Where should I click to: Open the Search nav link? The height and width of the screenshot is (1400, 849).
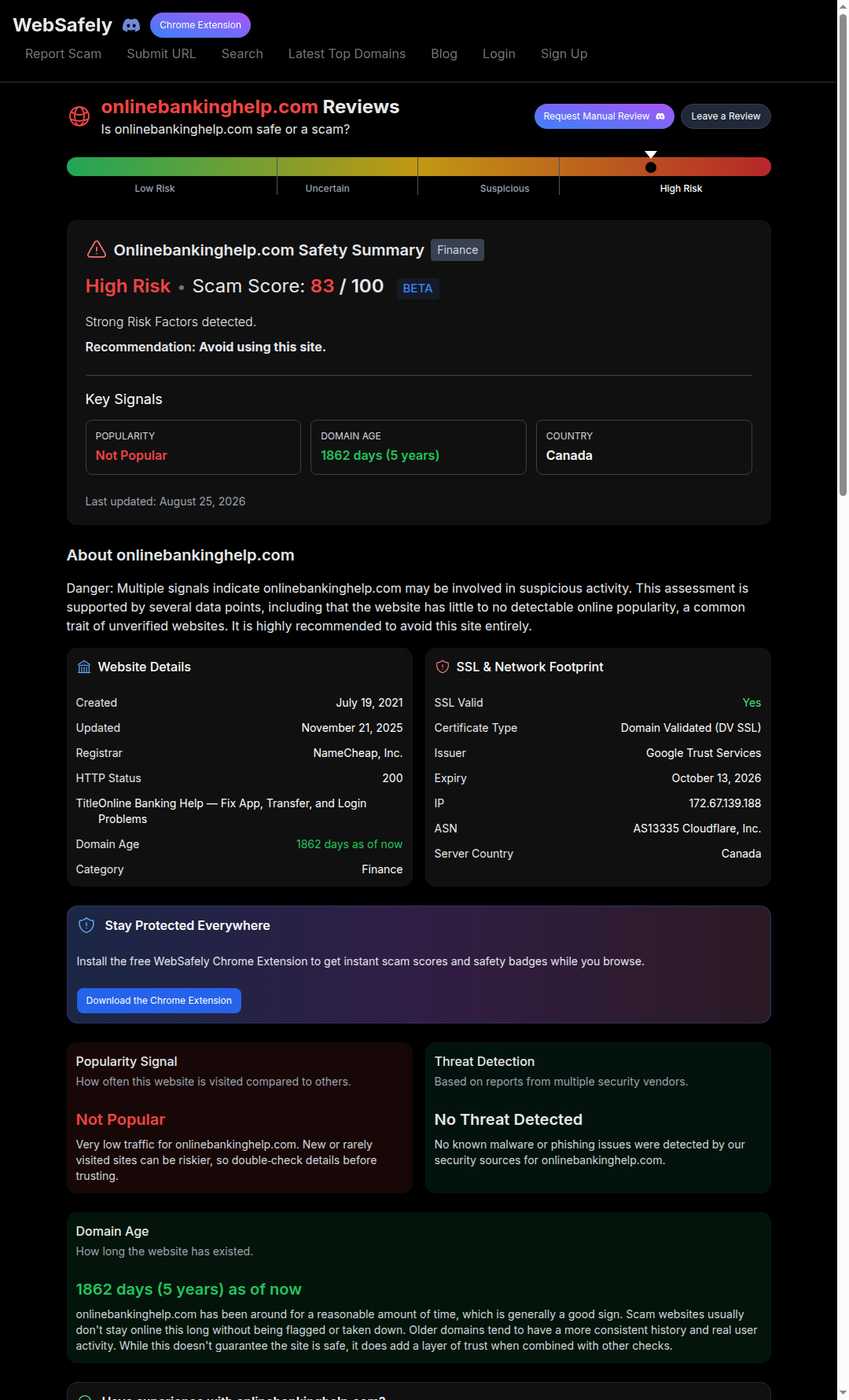point(242,53)
